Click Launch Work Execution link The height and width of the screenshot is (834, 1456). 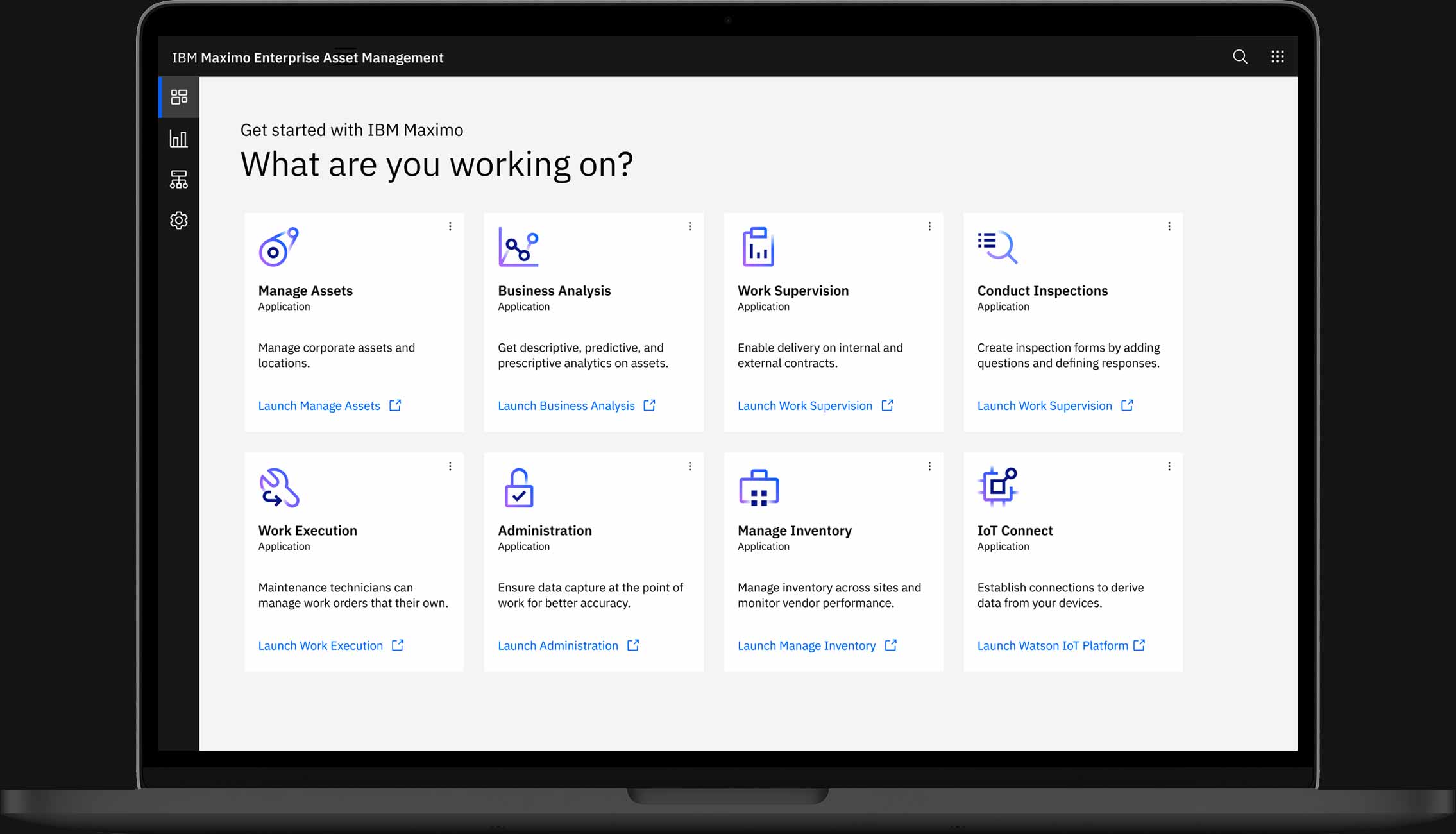click(321, 646)
